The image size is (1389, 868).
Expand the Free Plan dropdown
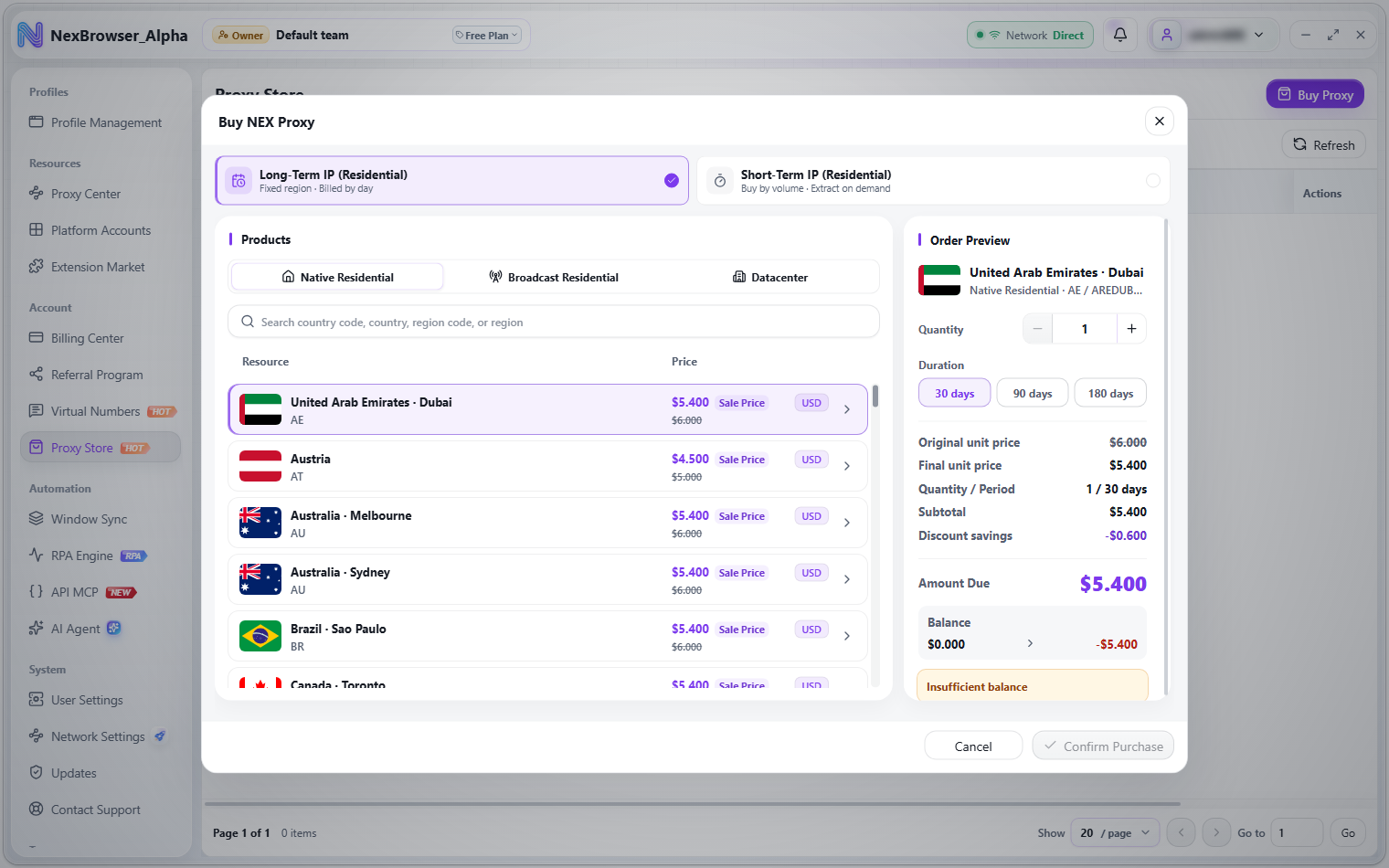tap(486, 35)
